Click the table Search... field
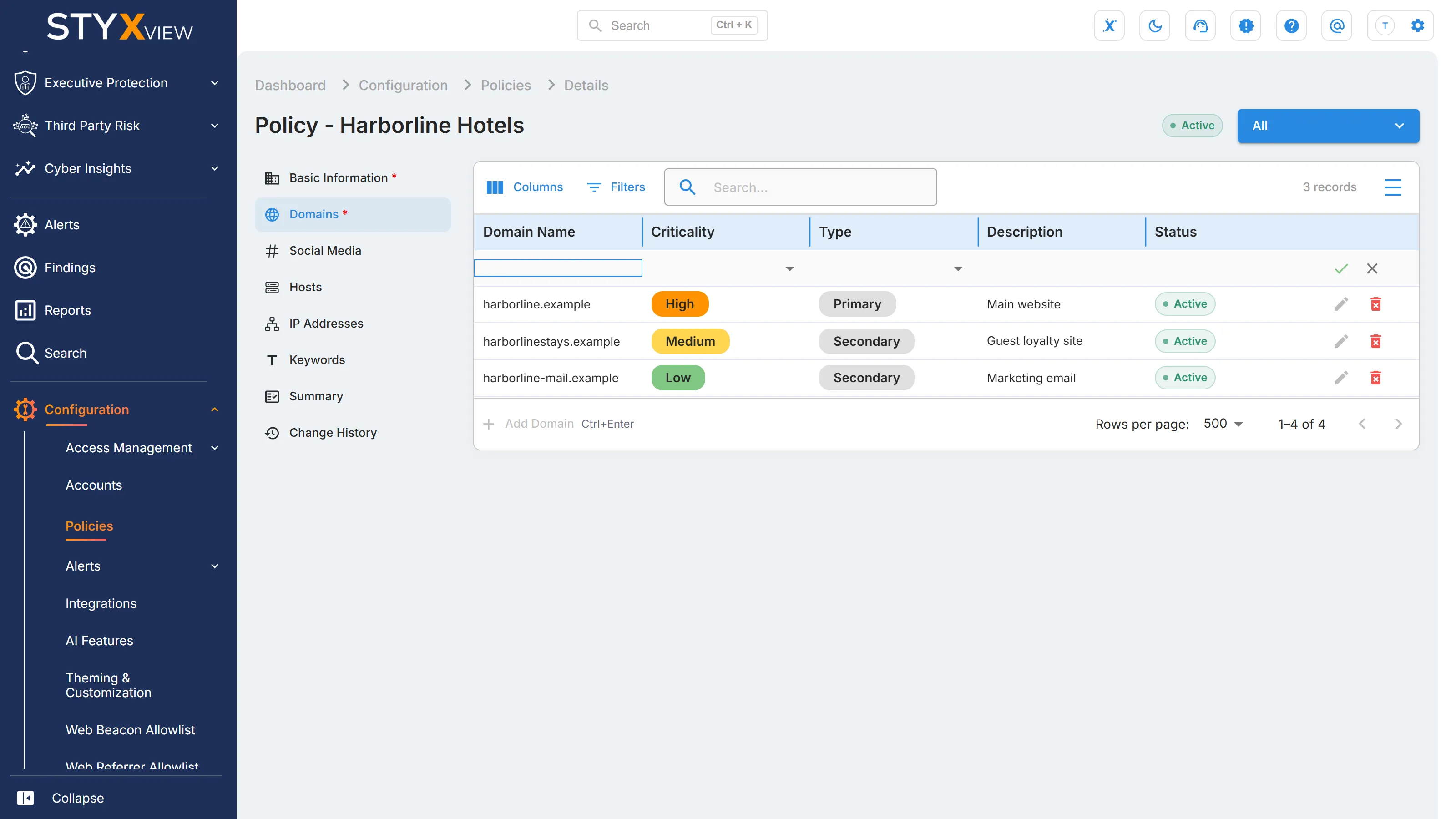 click(800, 187)
